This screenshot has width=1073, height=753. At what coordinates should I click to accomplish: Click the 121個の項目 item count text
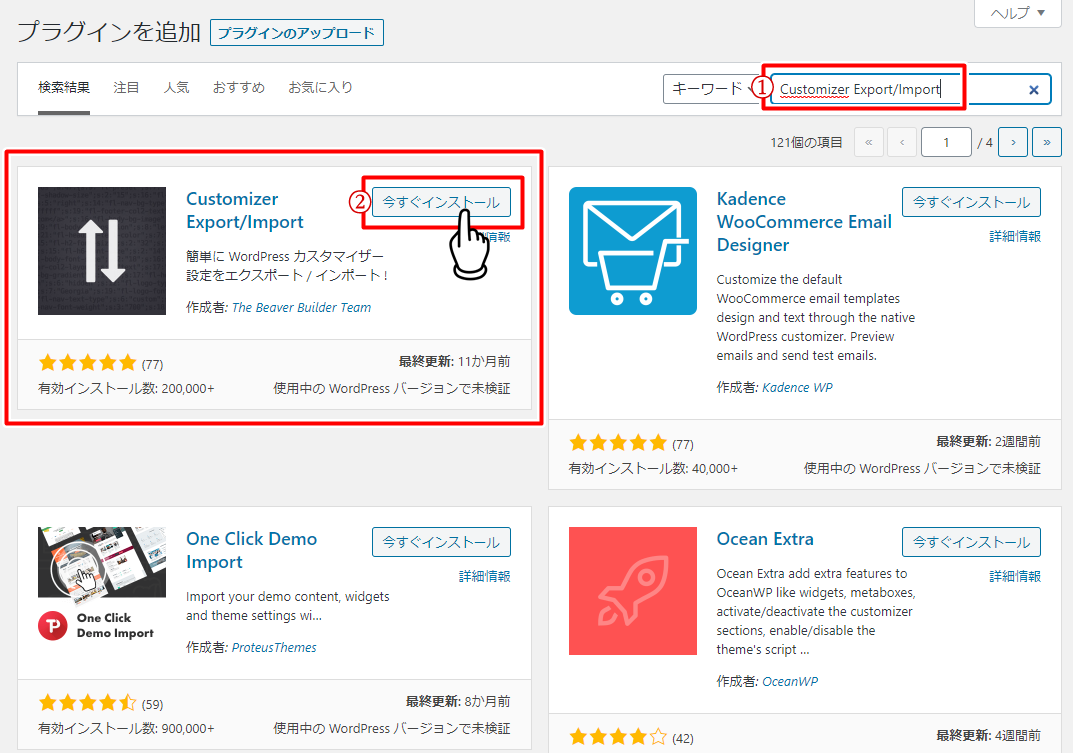(806, 142)
